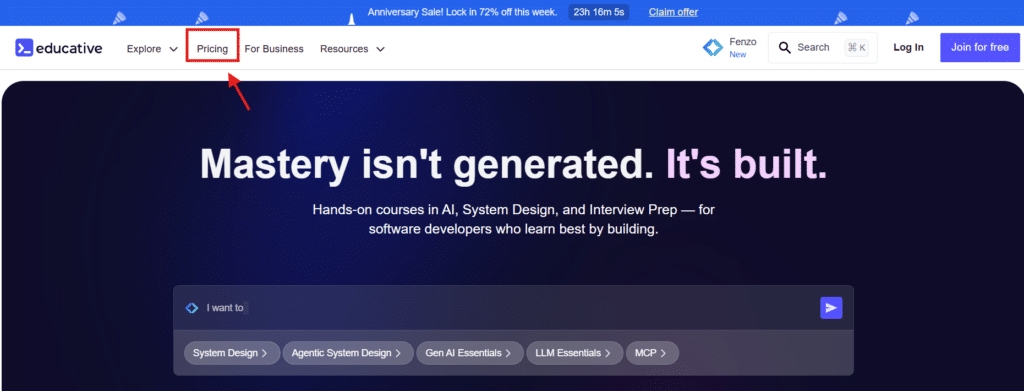
Task: Open the Fenzo New link
Action: [x=729, y=48]
